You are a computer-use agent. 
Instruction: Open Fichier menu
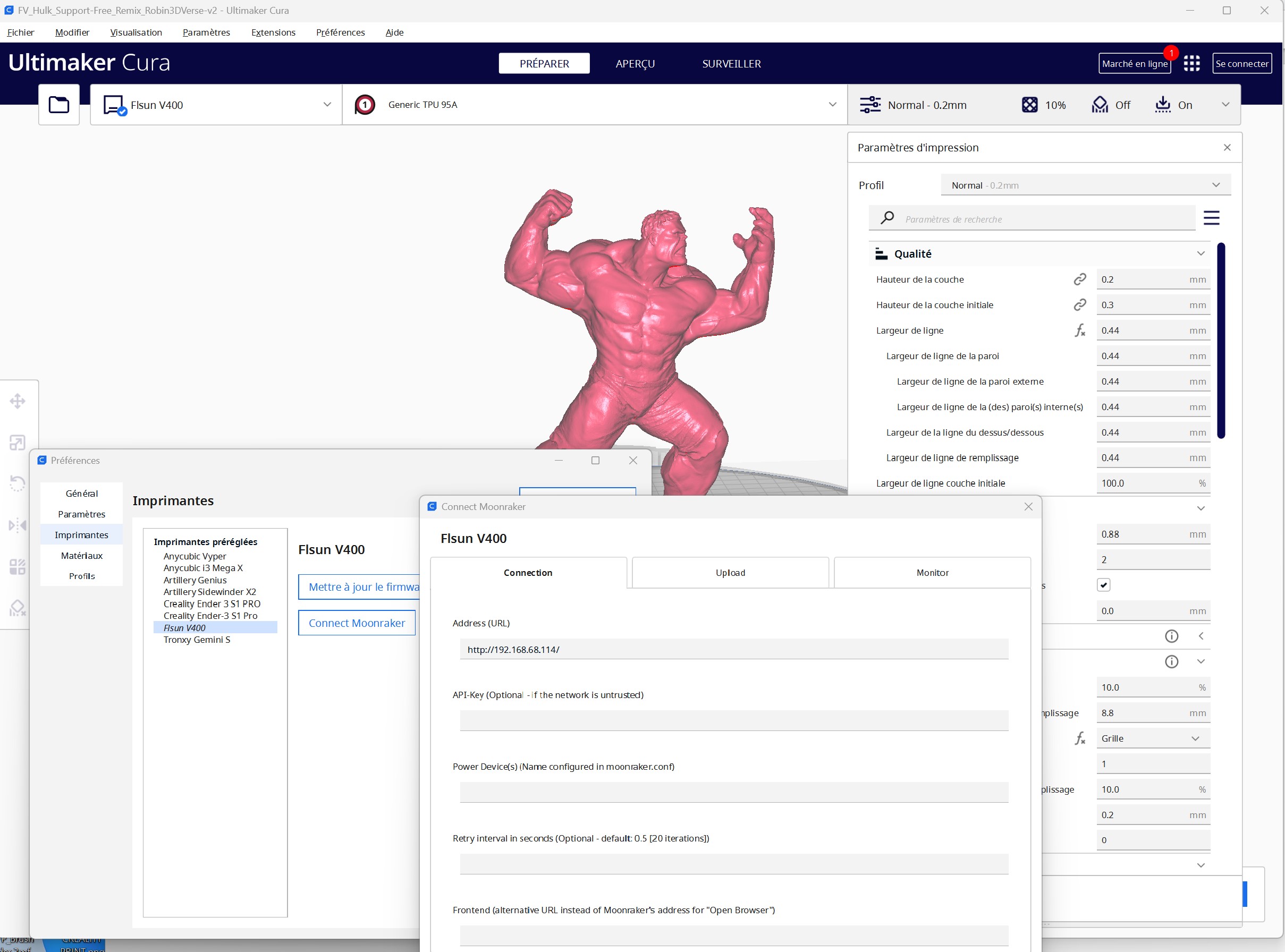21,32
